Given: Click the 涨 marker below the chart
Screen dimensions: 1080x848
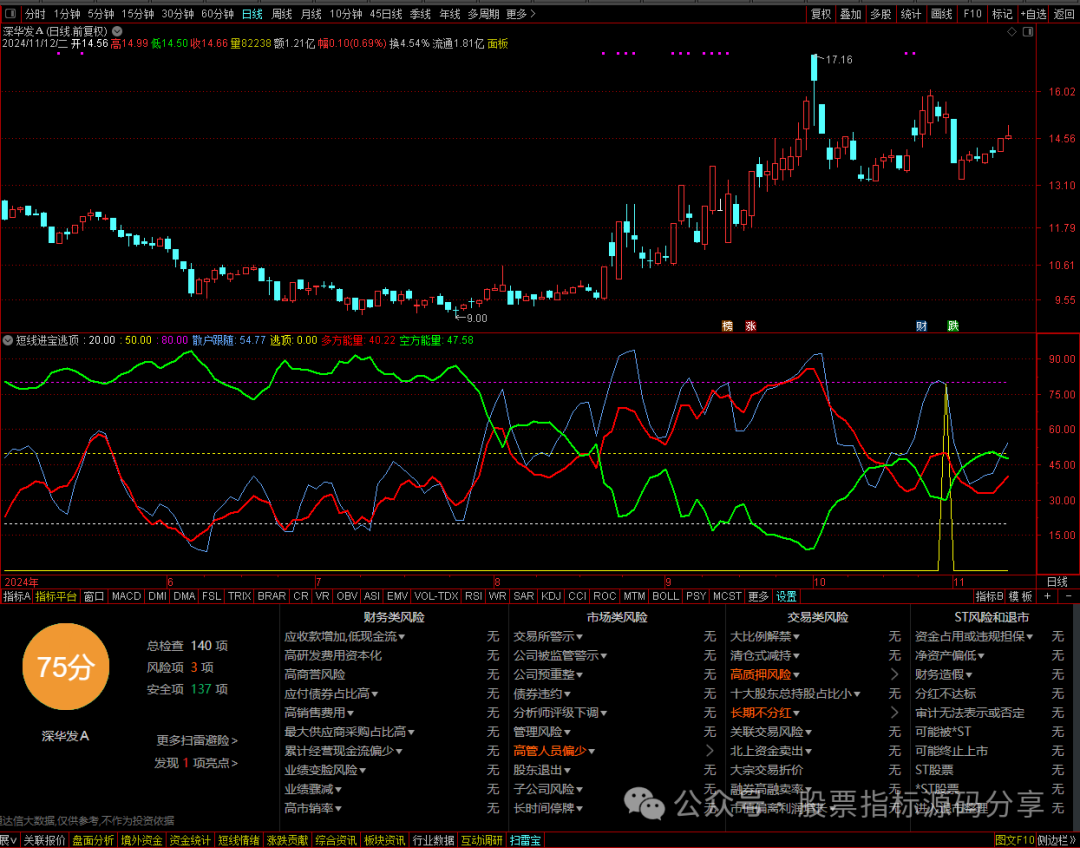Looking at the screenshot, I should 750,326.
